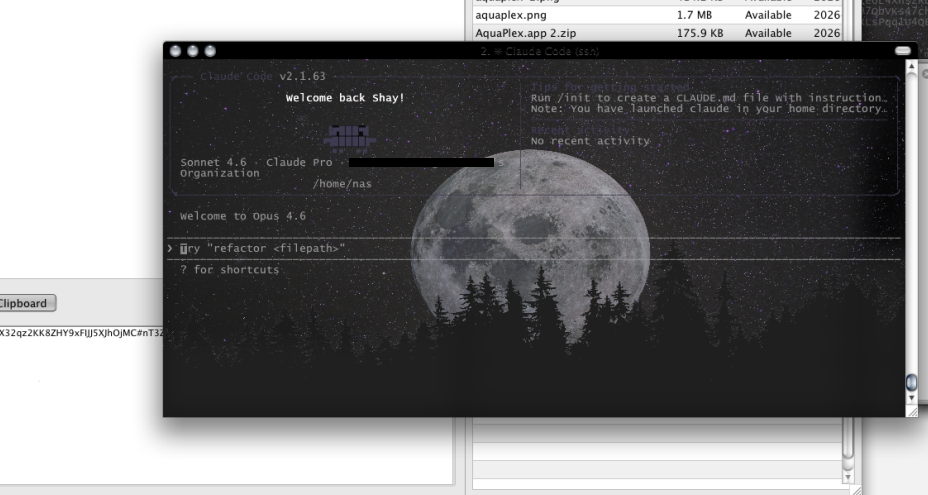Click the 'Sonnet 4.6' model label

pos(213,162)
